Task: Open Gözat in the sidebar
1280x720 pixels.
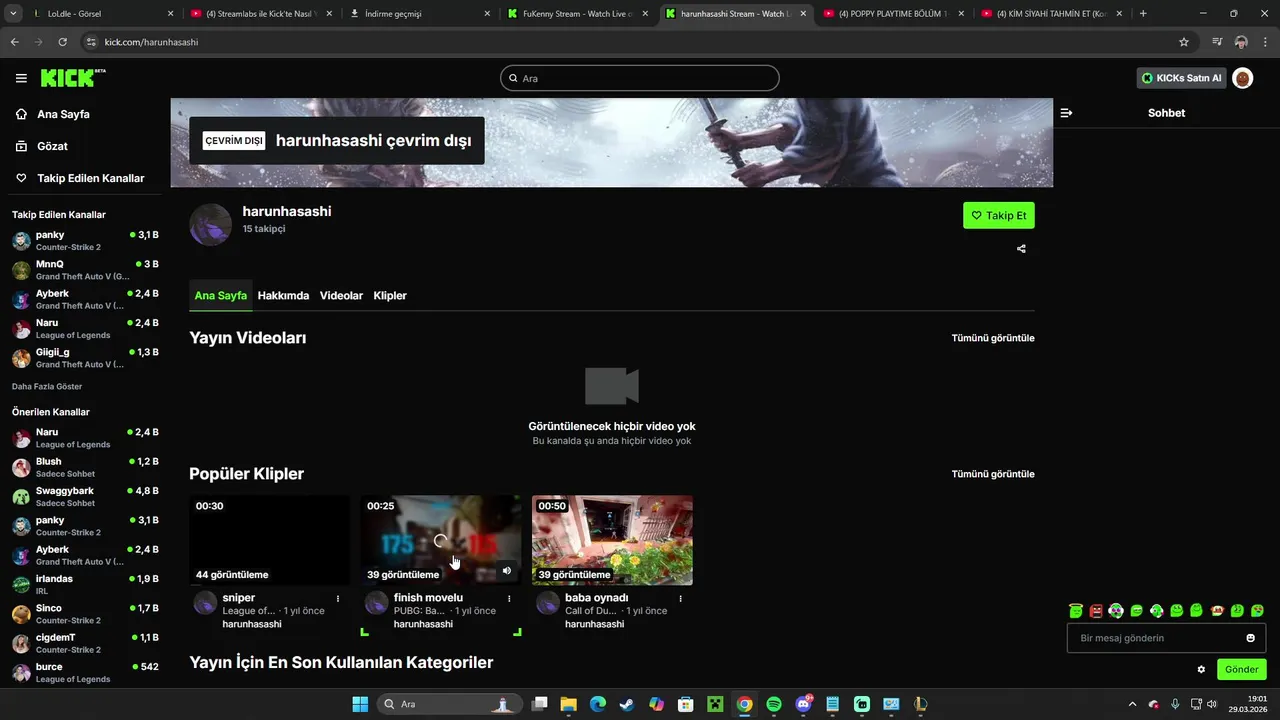Action: tap(52, 146)
